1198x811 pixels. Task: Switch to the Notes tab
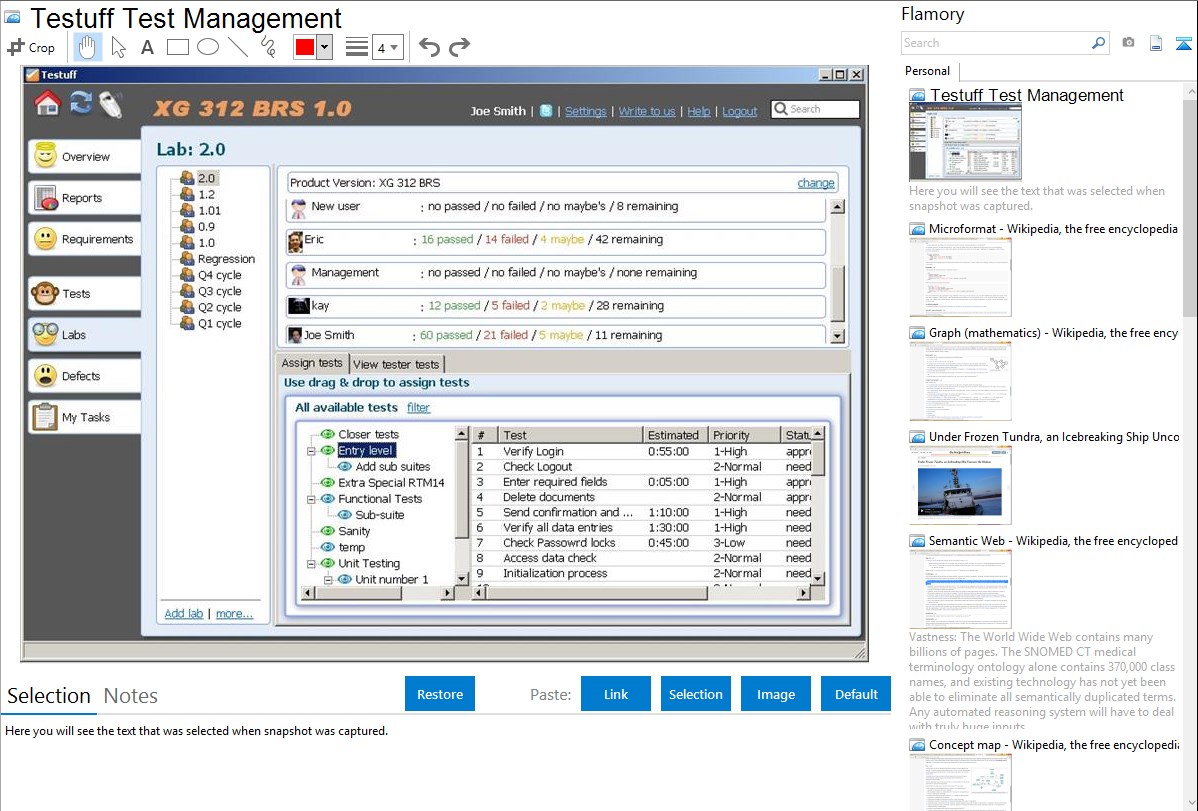[x=130, y=696]
